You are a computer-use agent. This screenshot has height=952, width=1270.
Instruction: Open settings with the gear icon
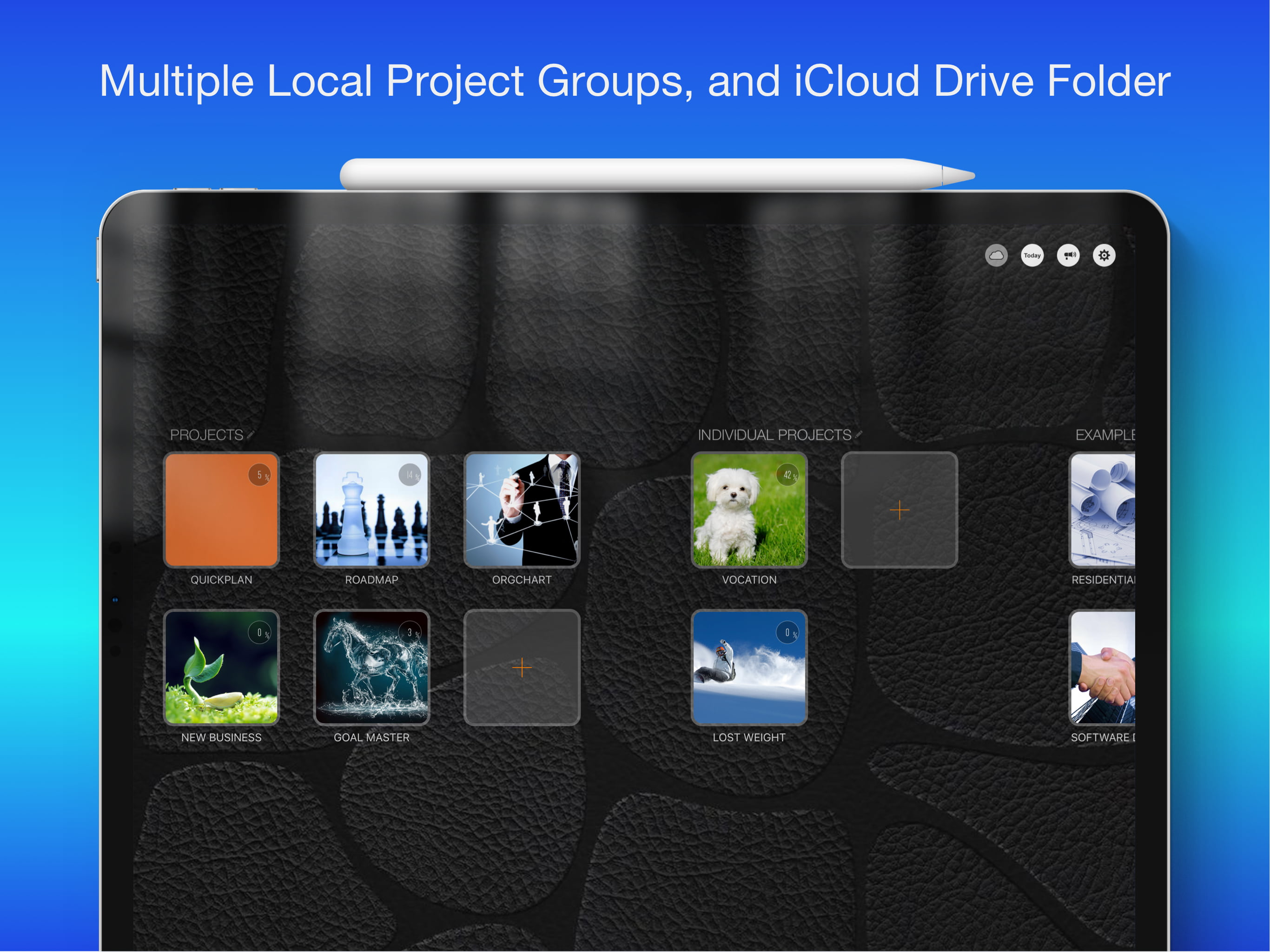pos(1104,256)
